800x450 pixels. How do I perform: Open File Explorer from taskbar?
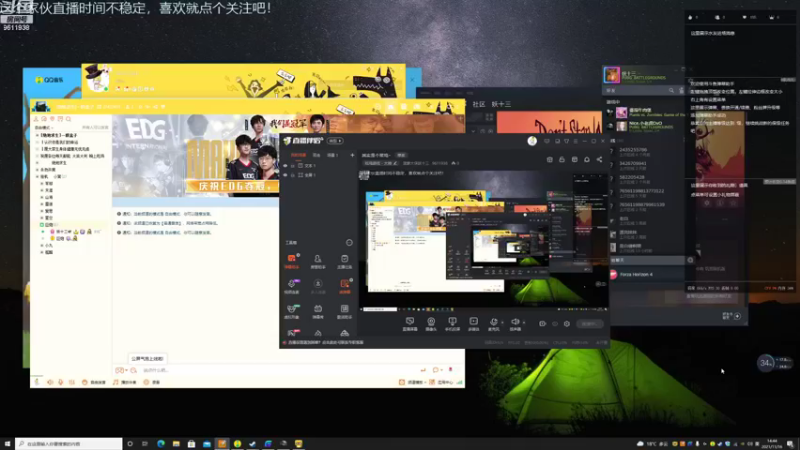click(176, 444)
